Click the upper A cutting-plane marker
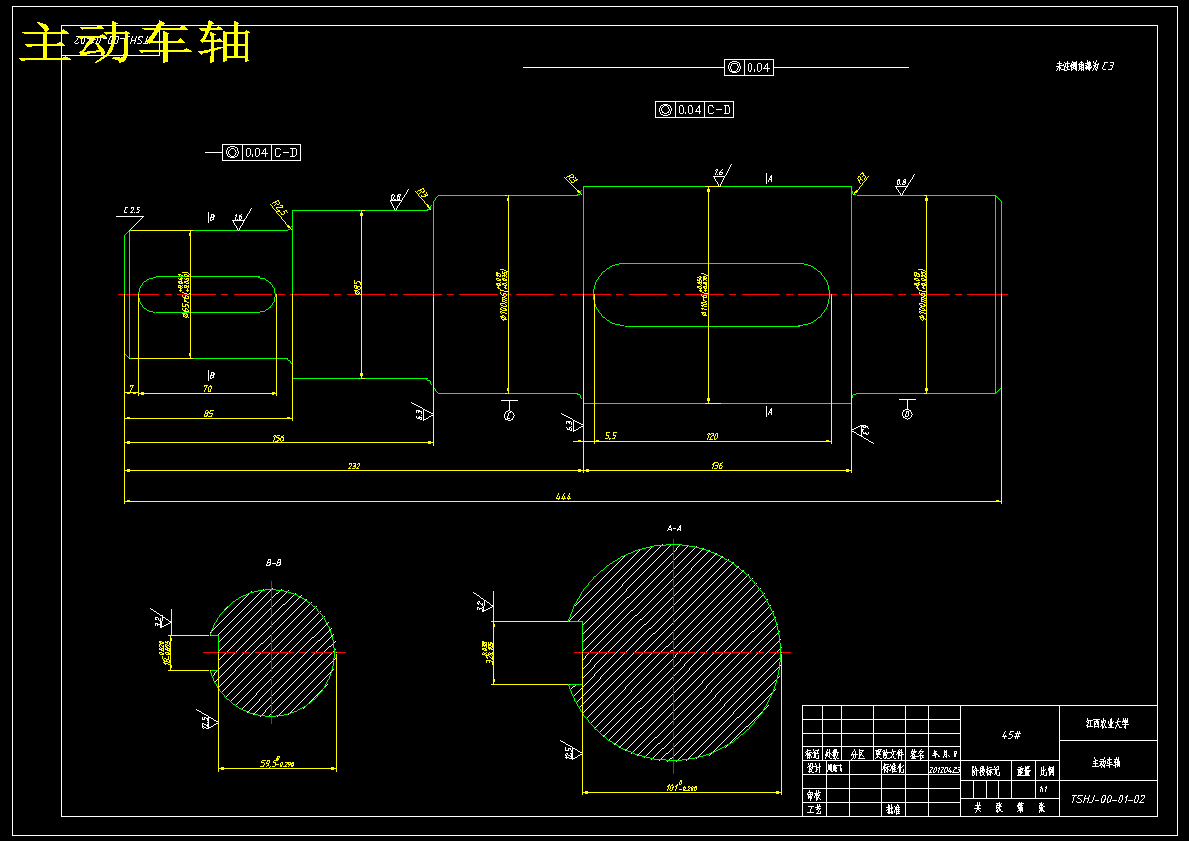 (769, 179)
